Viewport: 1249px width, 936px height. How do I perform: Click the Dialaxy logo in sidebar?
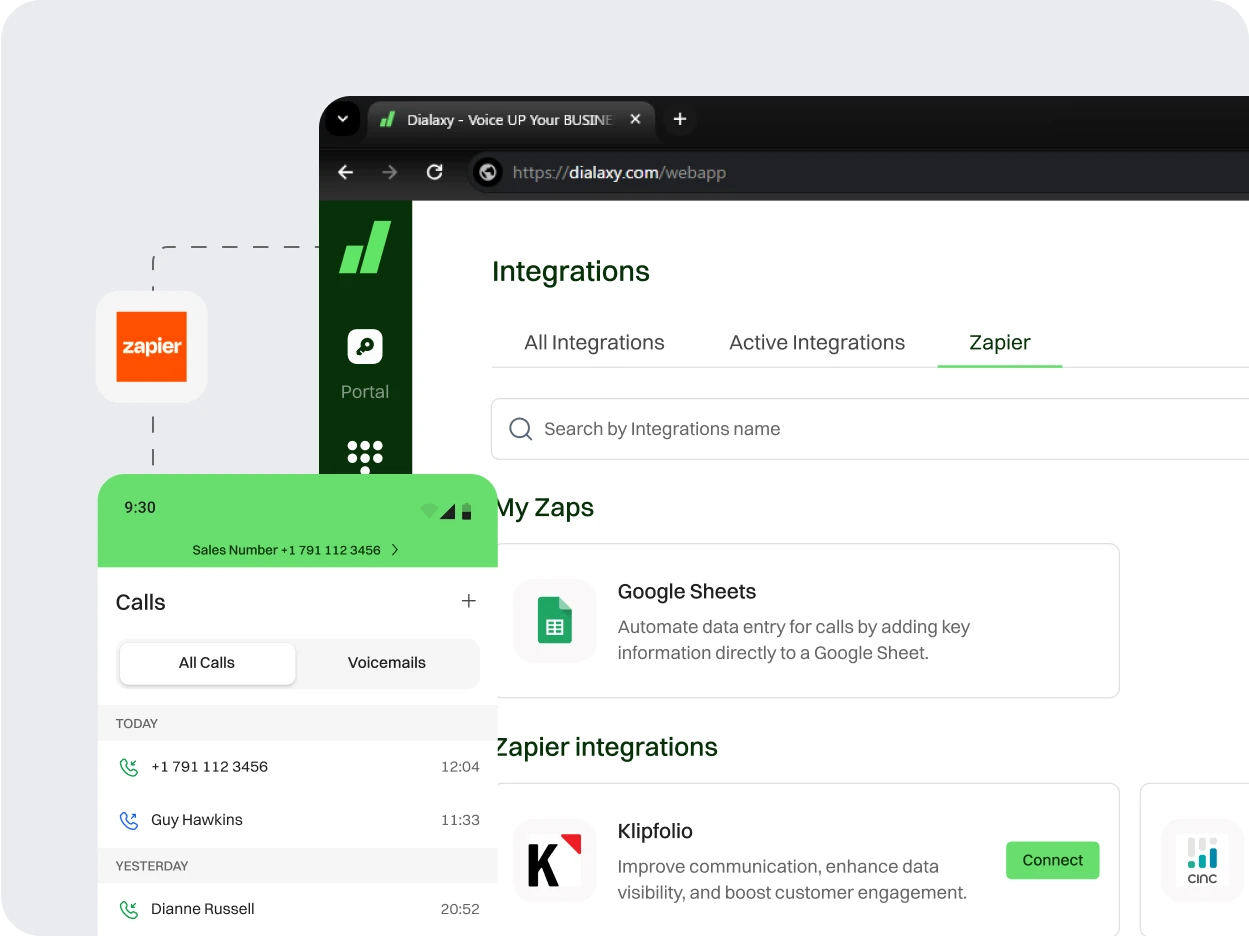coord(365,248)
